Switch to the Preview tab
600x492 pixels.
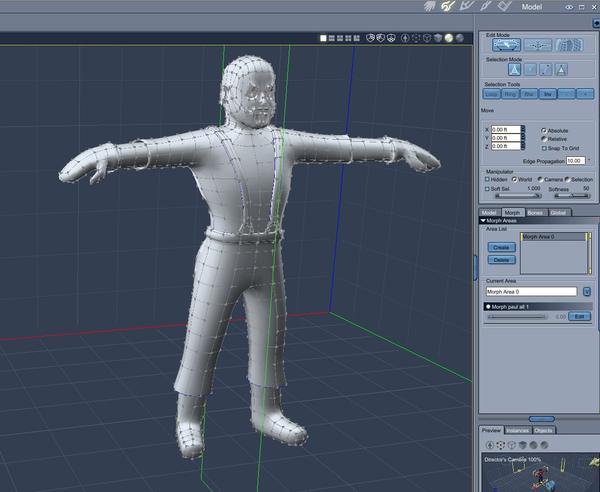[x=491, y=430]
